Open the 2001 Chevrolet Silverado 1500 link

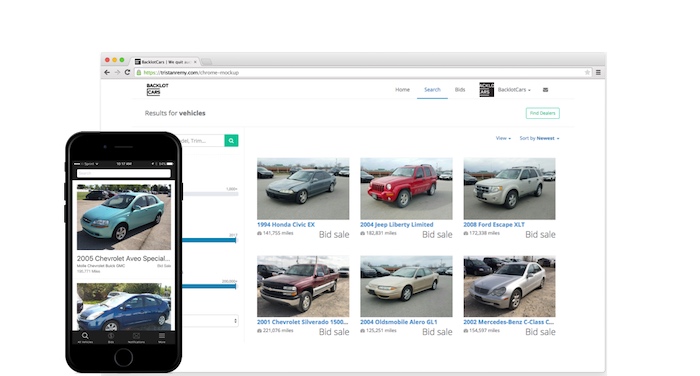[x=302, y=322]
